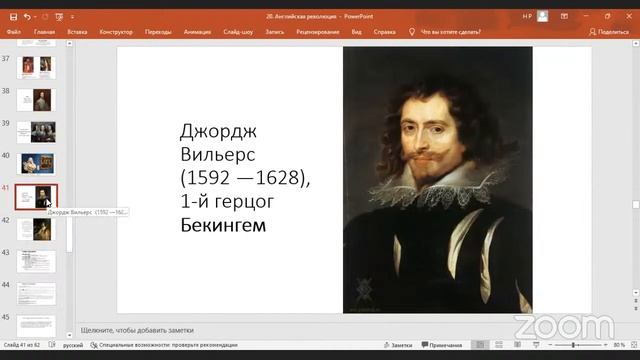The height and width of the screenshot is (360, 640).
Task: Toggle the Заметки notes pane button
Action: point(398,345)
